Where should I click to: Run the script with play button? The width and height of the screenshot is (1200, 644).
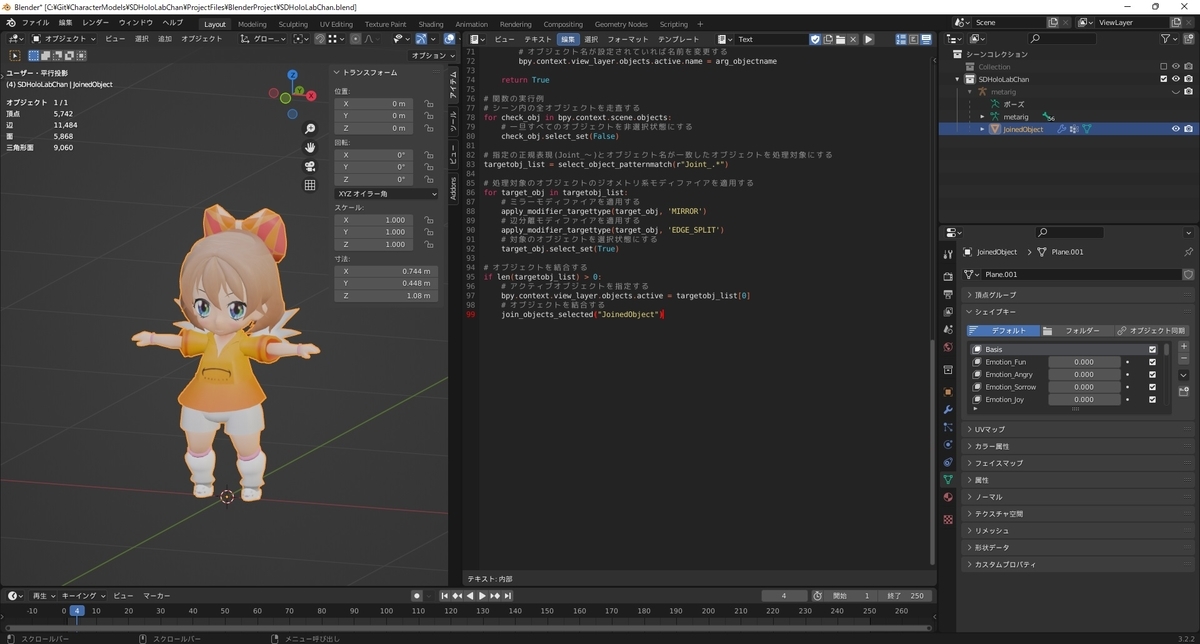click(x=868, y=39)
